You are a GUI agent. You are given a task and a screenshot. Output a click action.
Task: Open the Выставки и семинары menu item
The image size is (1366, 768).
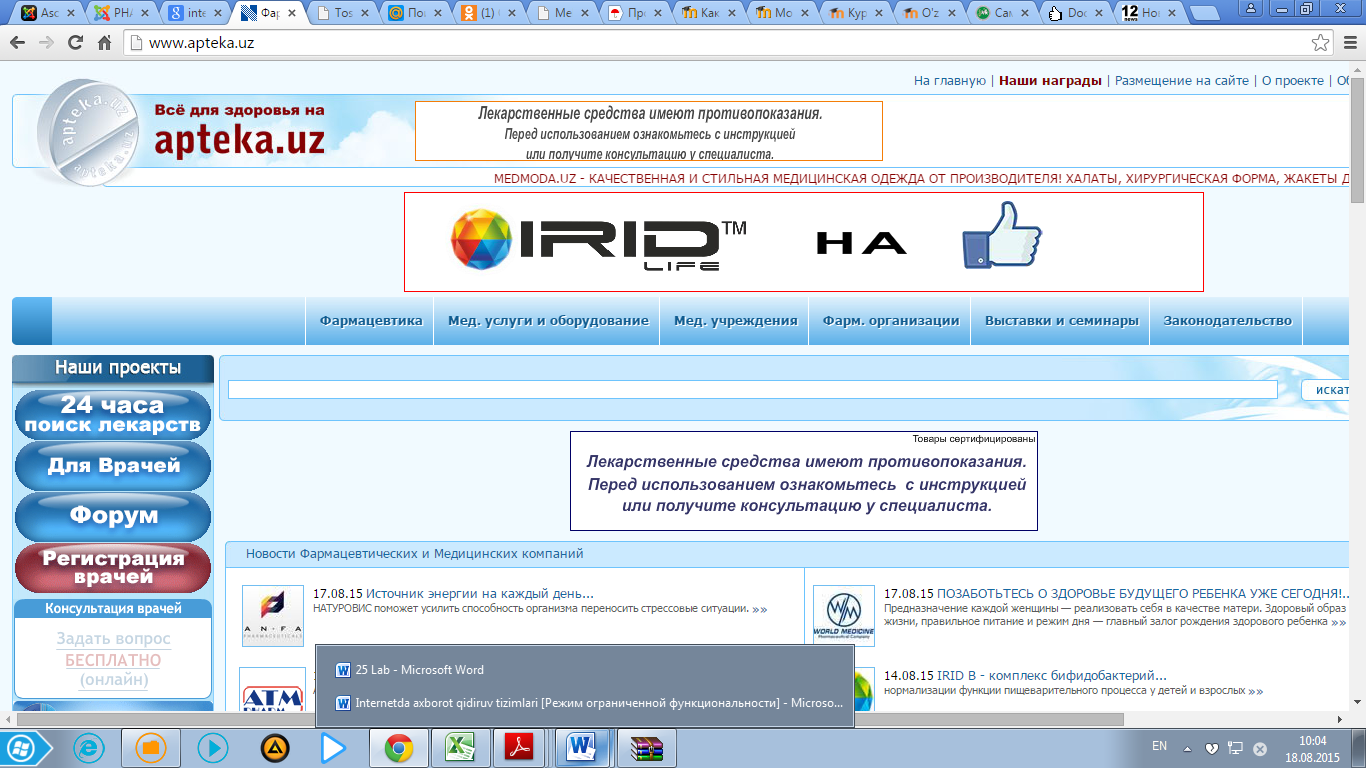[x=1061, y=321]
